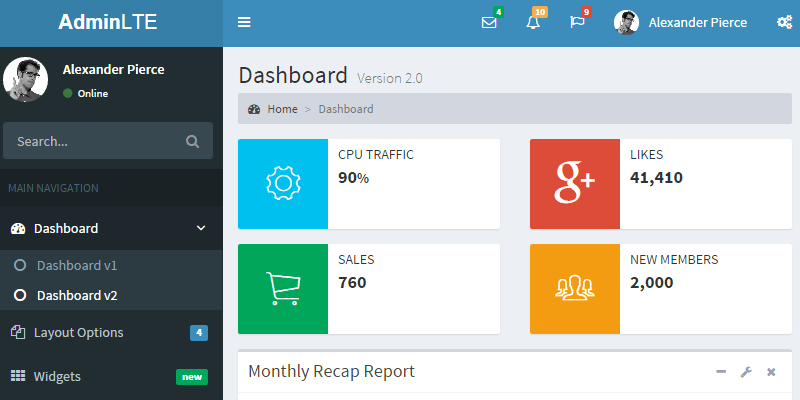
Task: Click the search magnifier icon
Action: tap(192, 141)
